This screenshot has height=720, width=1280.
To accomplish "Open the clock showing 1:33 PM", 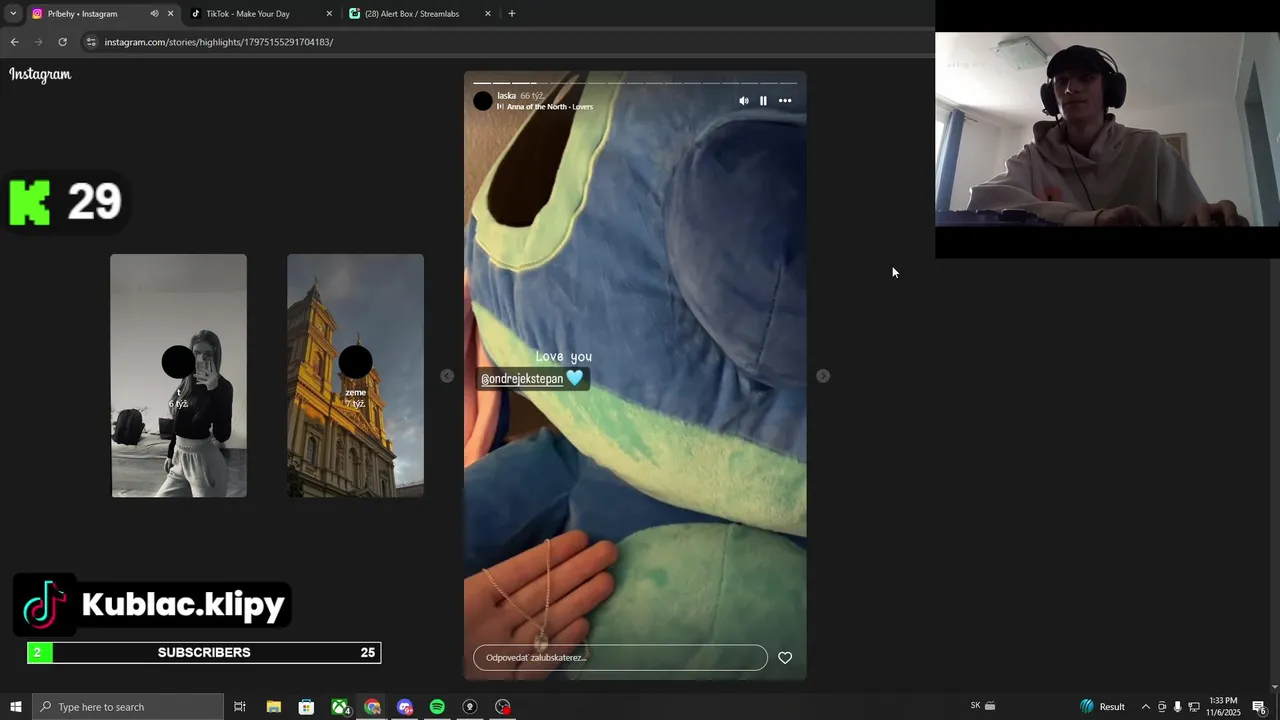I will click(x=1223, y=707).
